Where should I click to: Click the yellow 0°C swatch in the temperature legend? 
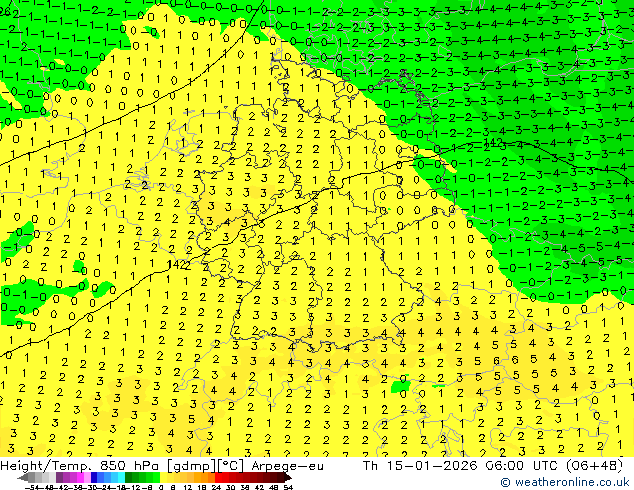click(x=164, y=478)
